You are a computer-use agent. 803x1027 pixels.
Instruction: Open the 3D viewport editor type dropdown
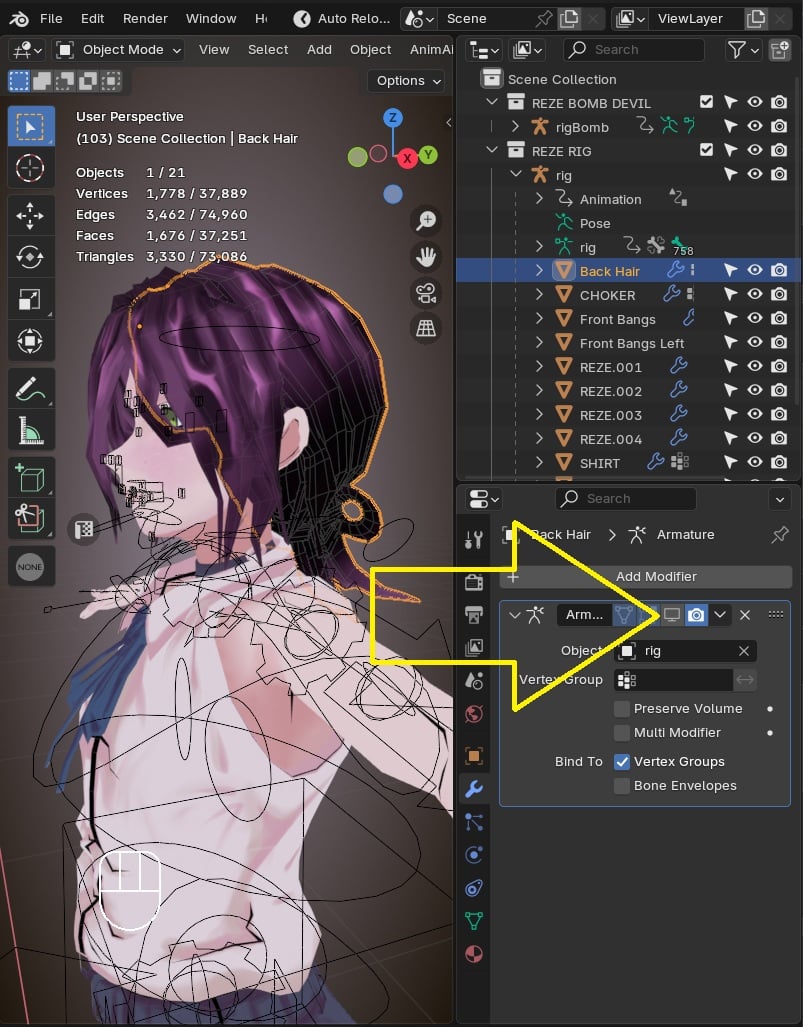26,49
